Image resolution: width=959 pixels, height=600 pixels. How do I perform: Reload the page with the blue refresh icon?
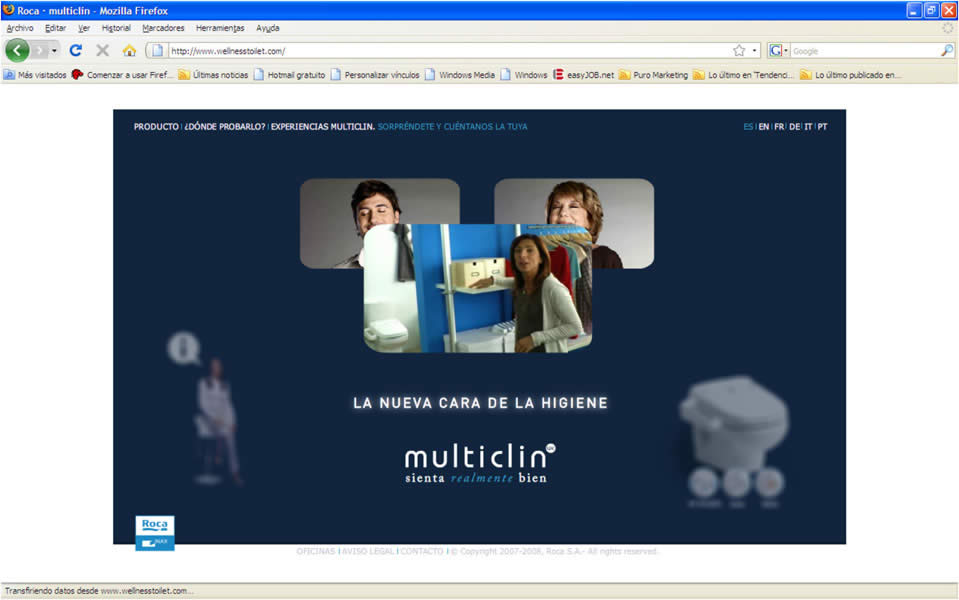pos(76,51)
